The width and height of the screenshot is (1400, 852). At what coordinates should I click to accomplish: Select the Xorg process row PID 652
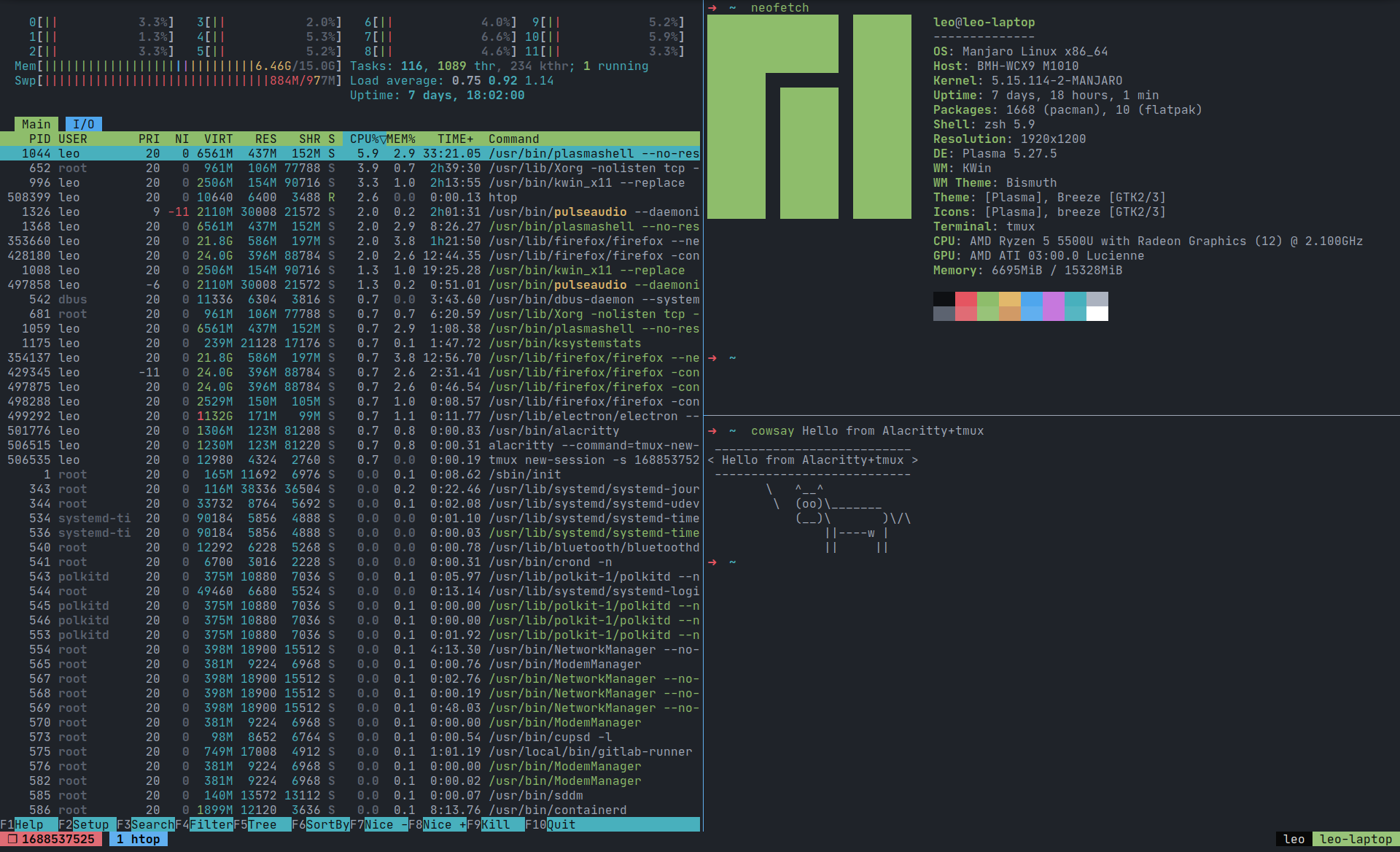350,168
